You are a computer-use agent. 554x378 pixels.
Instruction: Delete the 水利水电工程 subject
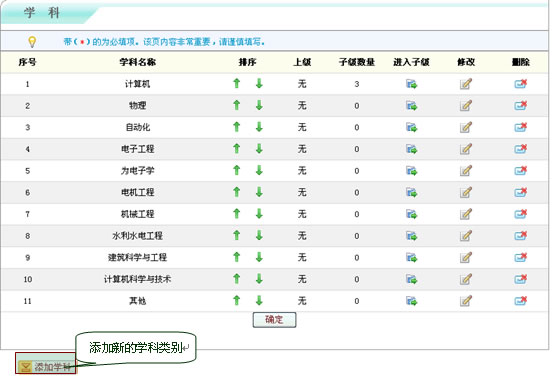click(x=520, y=235)
